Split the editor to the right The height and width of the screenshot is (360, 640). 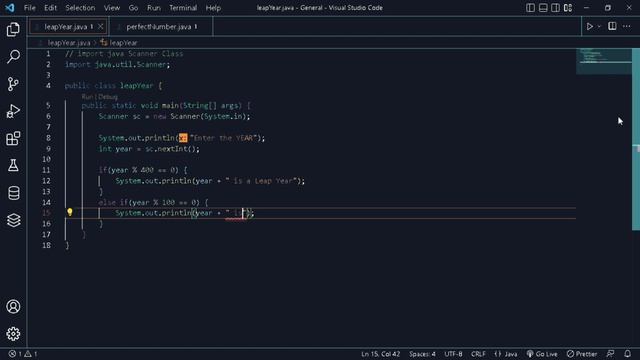click(612, 27)
